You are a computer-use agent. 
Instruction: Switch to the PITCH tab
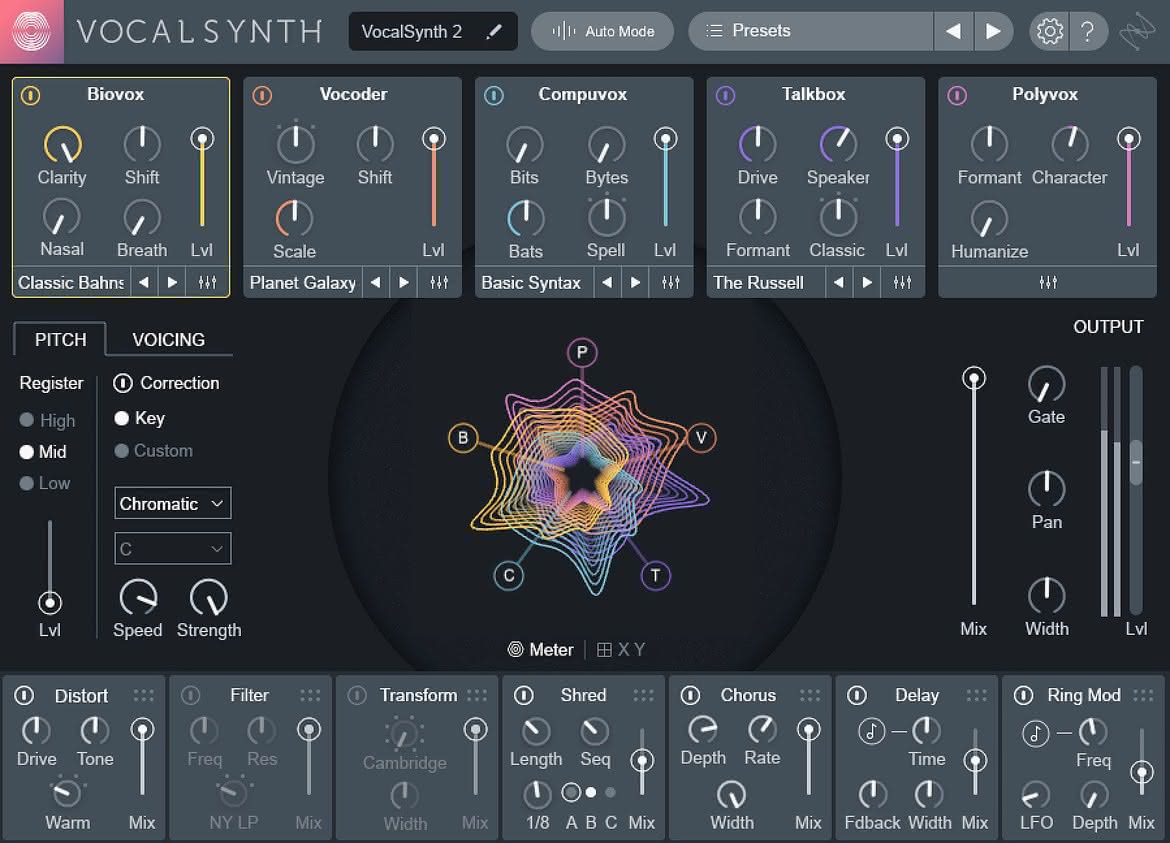coord(60,339)
